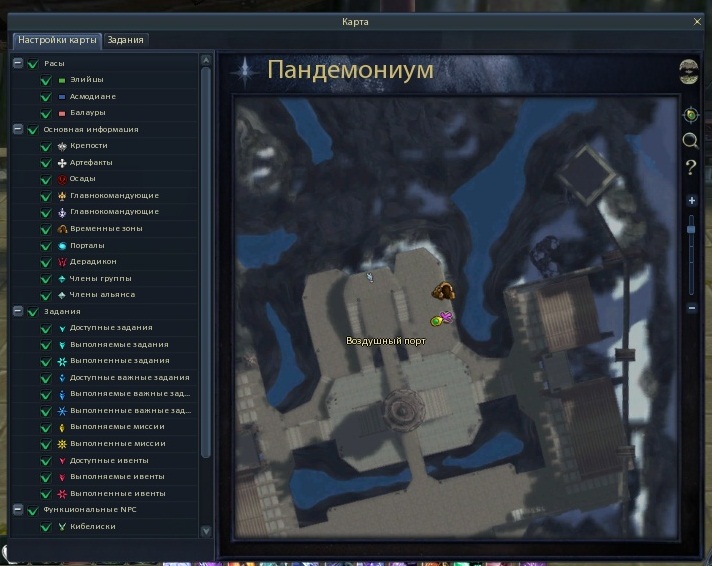Toggle the Функциональные NPC group checkbox
The height and width of the screenshot is (566, 712).
click(33, 511)
